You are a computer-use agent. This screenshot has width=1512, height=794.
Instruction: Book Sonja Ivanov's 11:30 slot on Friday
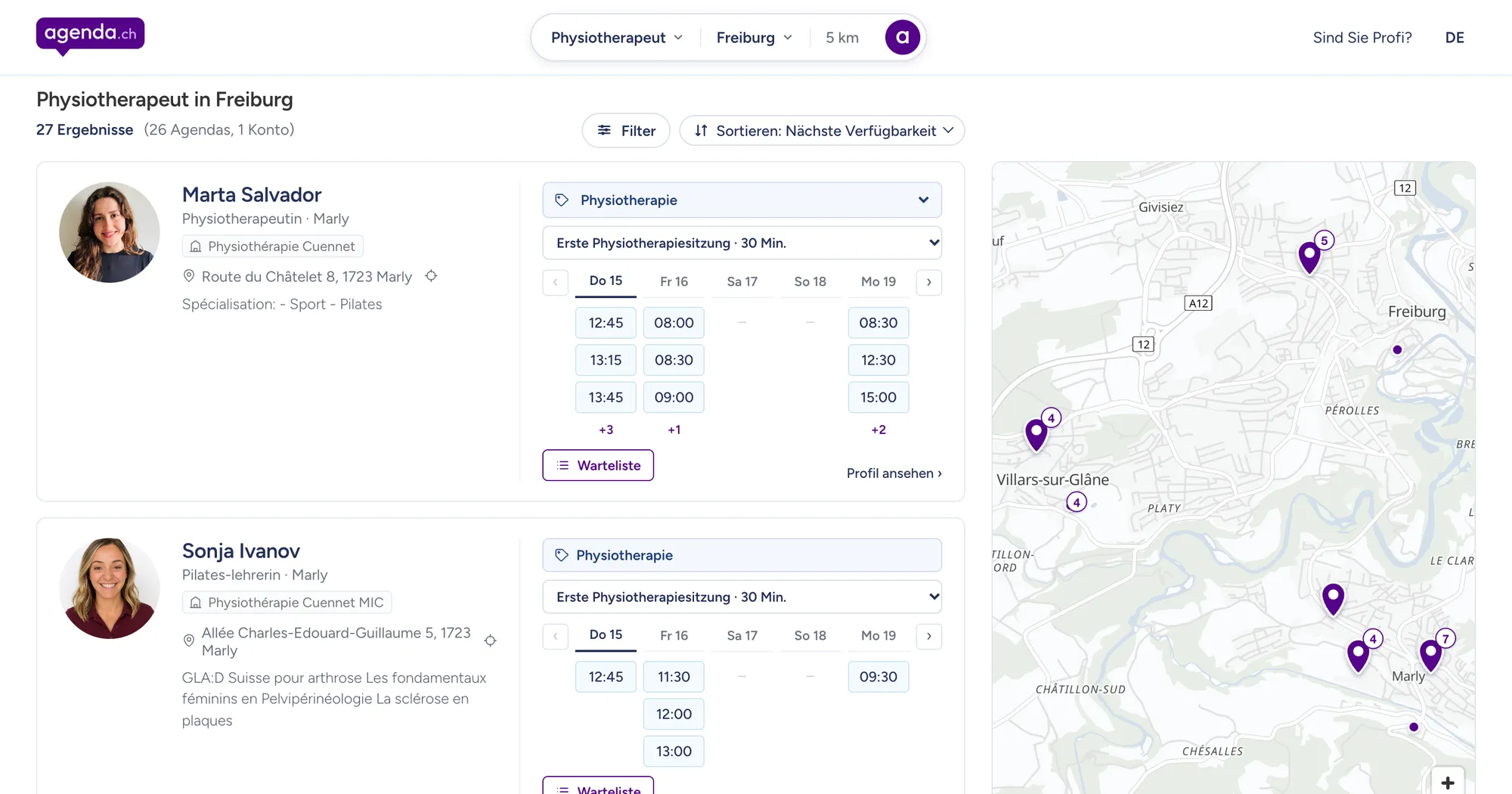(674, 677)
